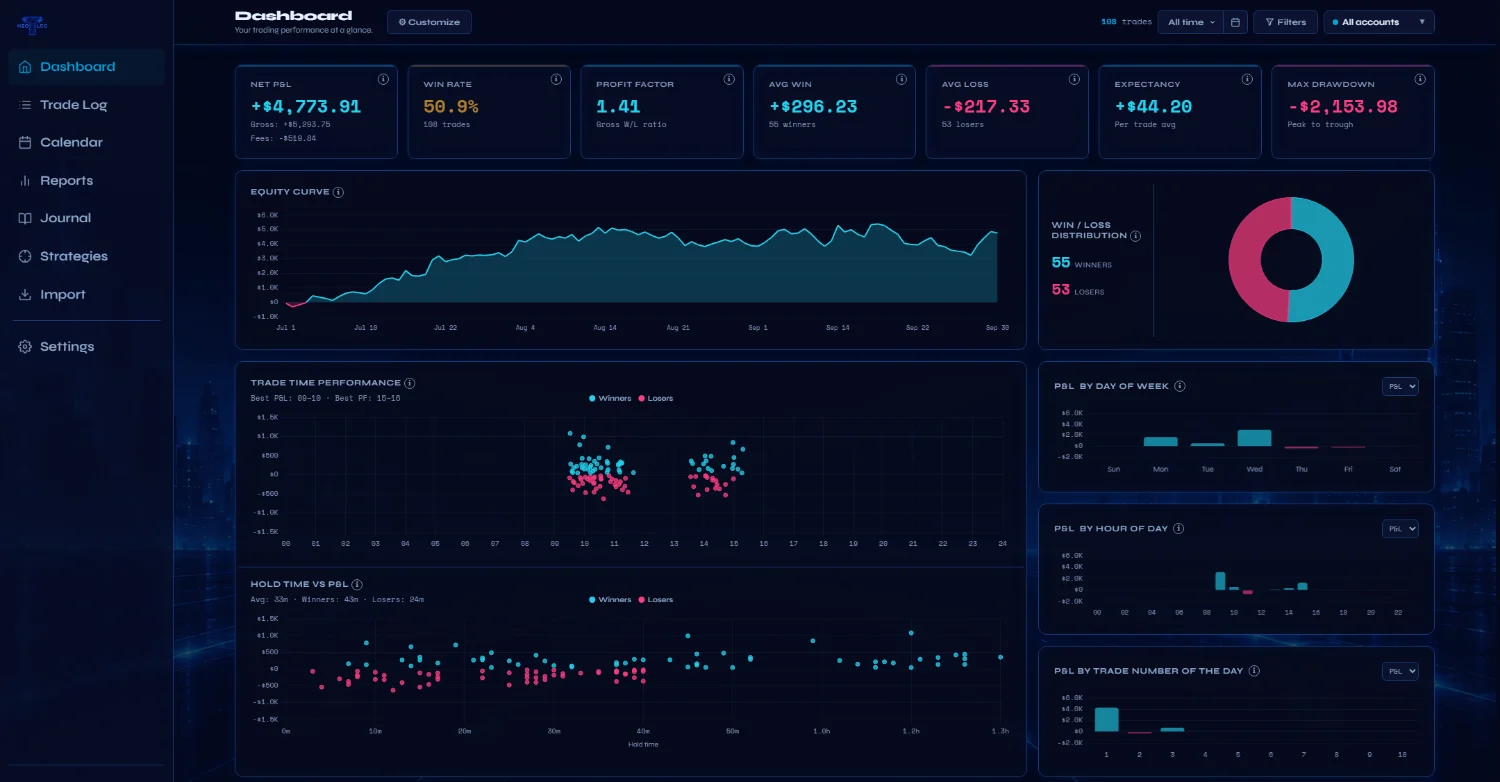Show info for Net P&L card
1500x782 pixels.
[x=383, y=79]
